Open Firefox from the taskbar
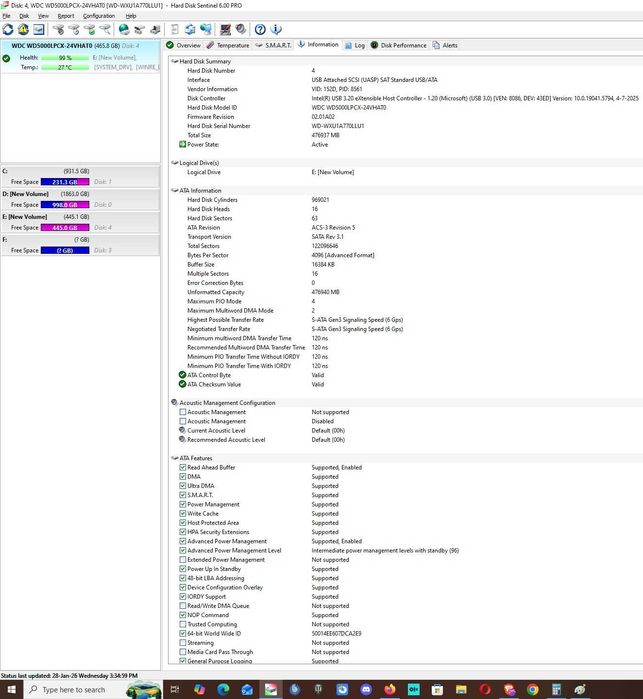Screen dimensions: 643x699 [x=390, y=690]
